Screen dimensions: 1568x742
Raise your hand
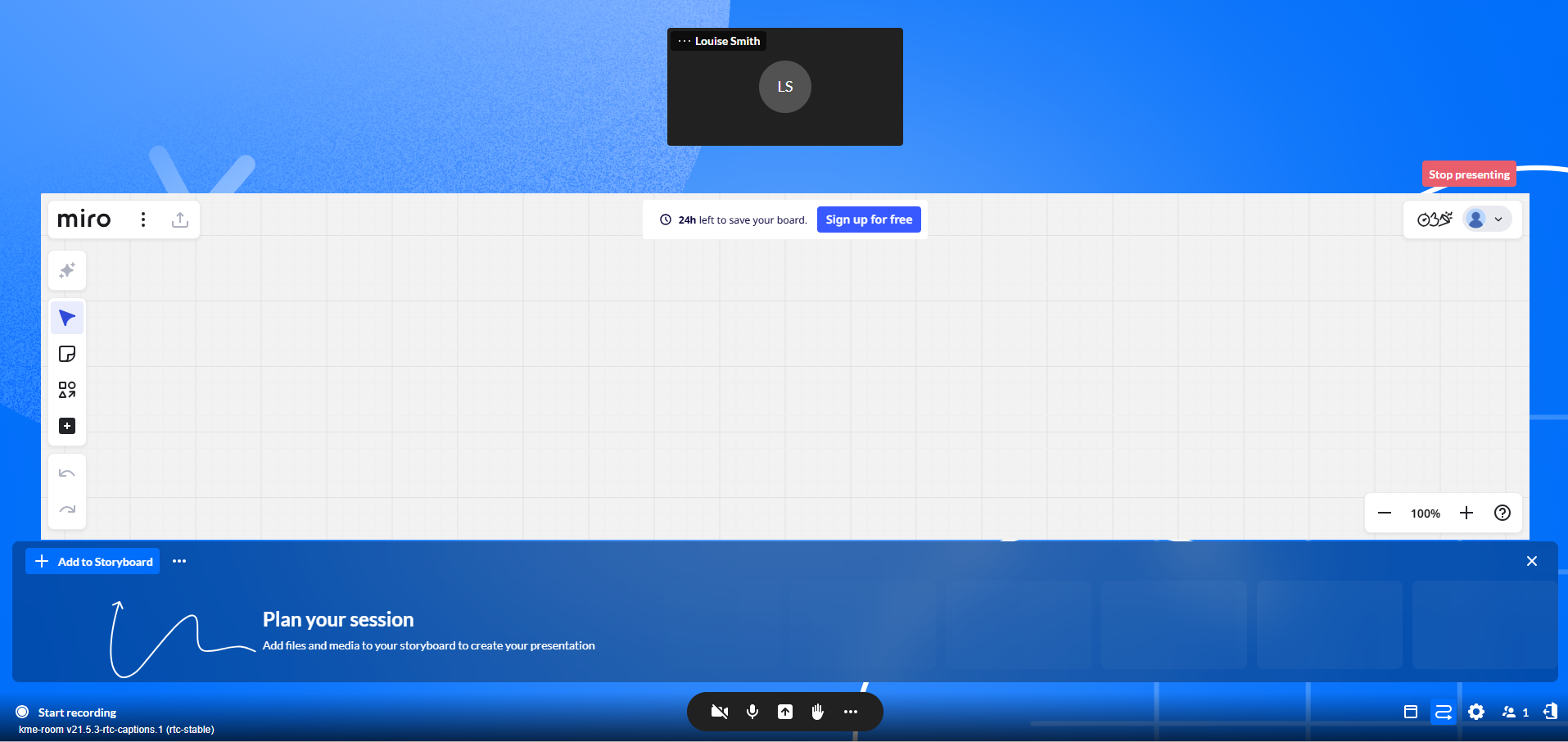pos(818,712)
